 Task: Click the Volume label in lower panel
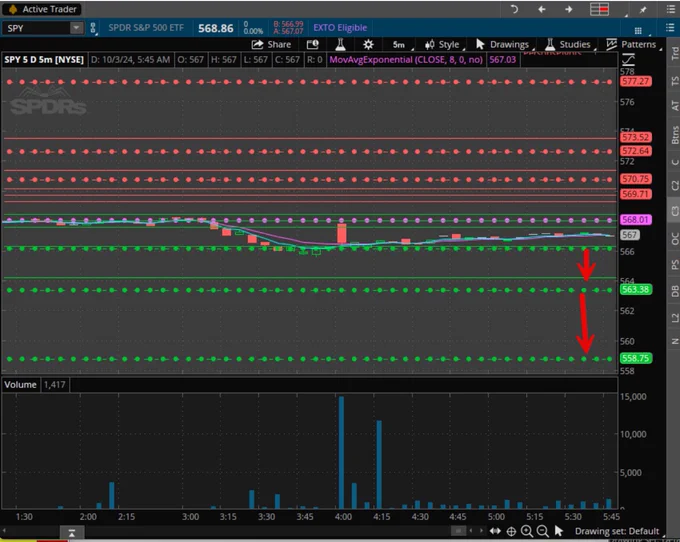click(20, 385)
